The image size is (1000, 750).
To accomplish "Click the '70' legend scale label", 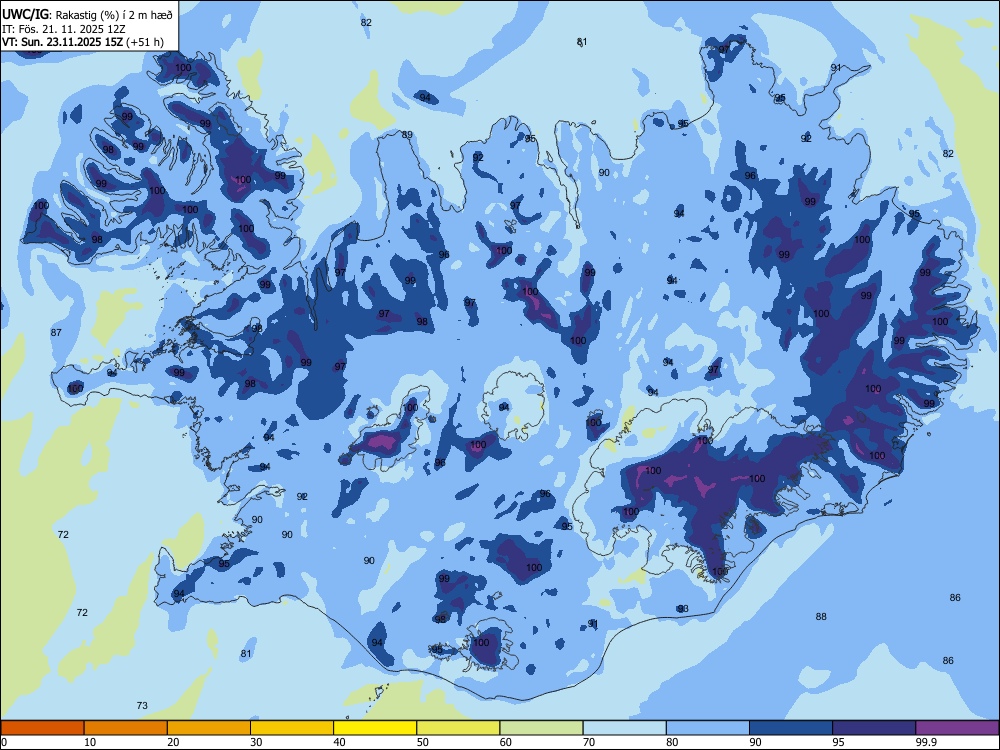I will [x=589, y=742].
